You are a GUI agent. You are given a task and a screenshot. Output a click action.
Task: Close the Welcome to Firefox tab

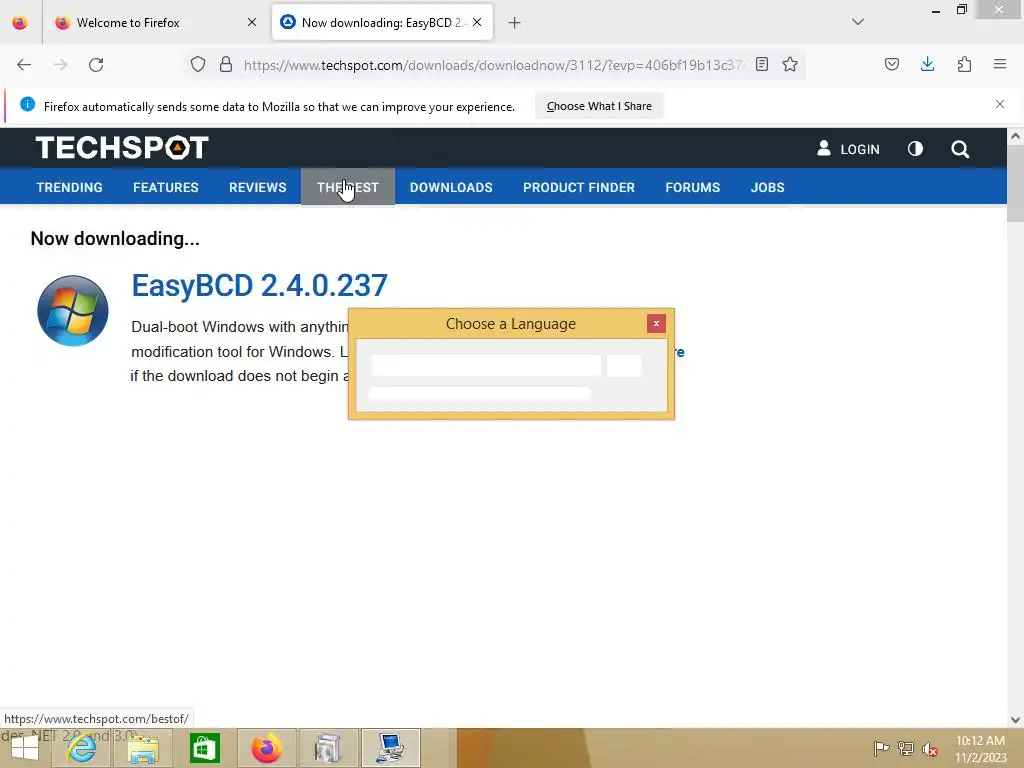pyautogui.click(x=252, y=22)
